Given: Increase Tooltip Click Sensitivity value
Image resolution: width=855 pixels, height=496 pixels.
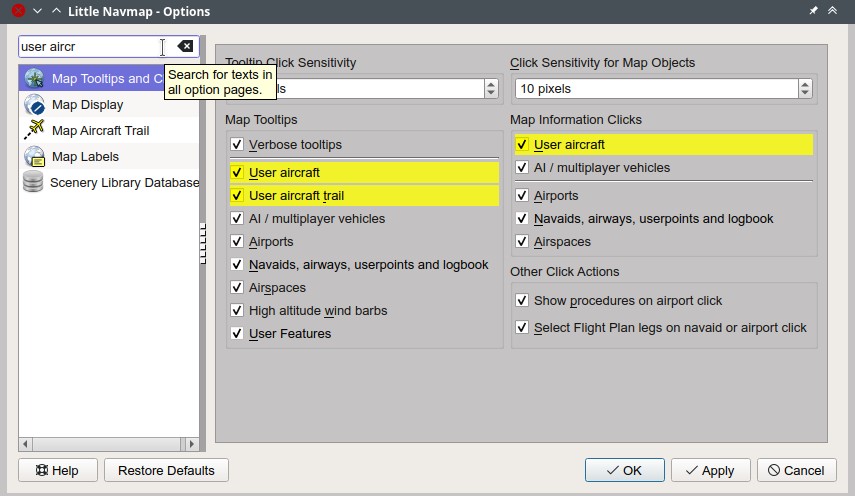Looking at the screenshot, I should [x=491, y=84].
